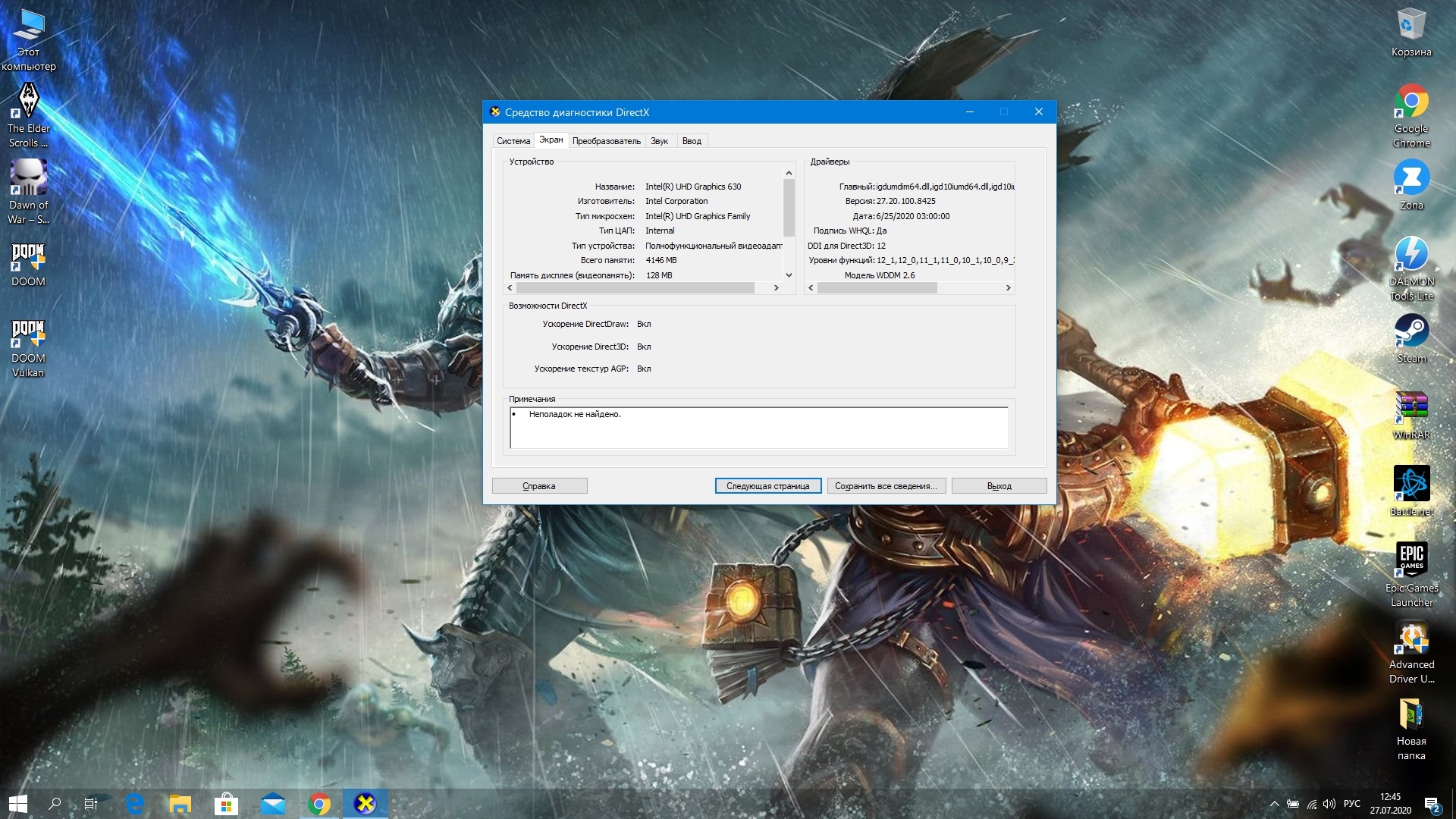This screenshot has height=819, width=1456.
Task: Toggle DirectDraw acceleration setting
Action: coord(645,323)
